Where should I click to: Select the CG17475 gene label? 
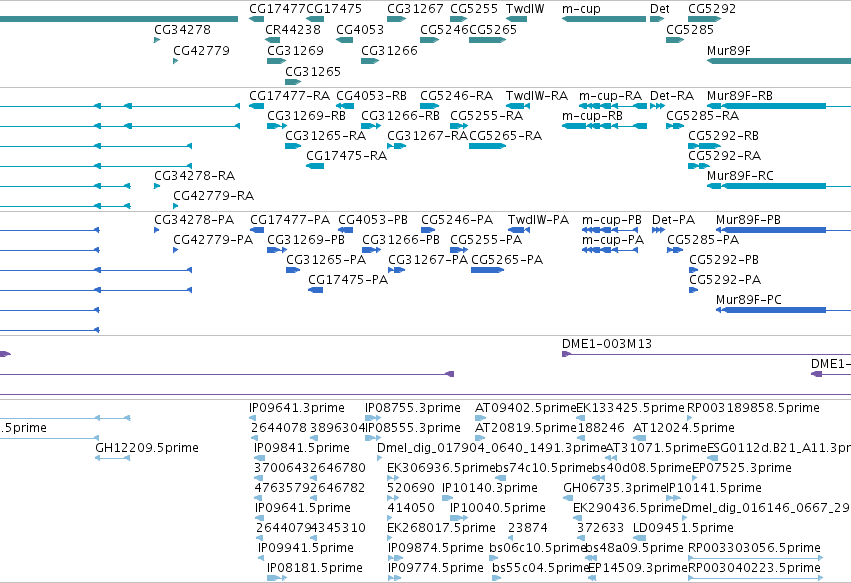coord(334,9)
